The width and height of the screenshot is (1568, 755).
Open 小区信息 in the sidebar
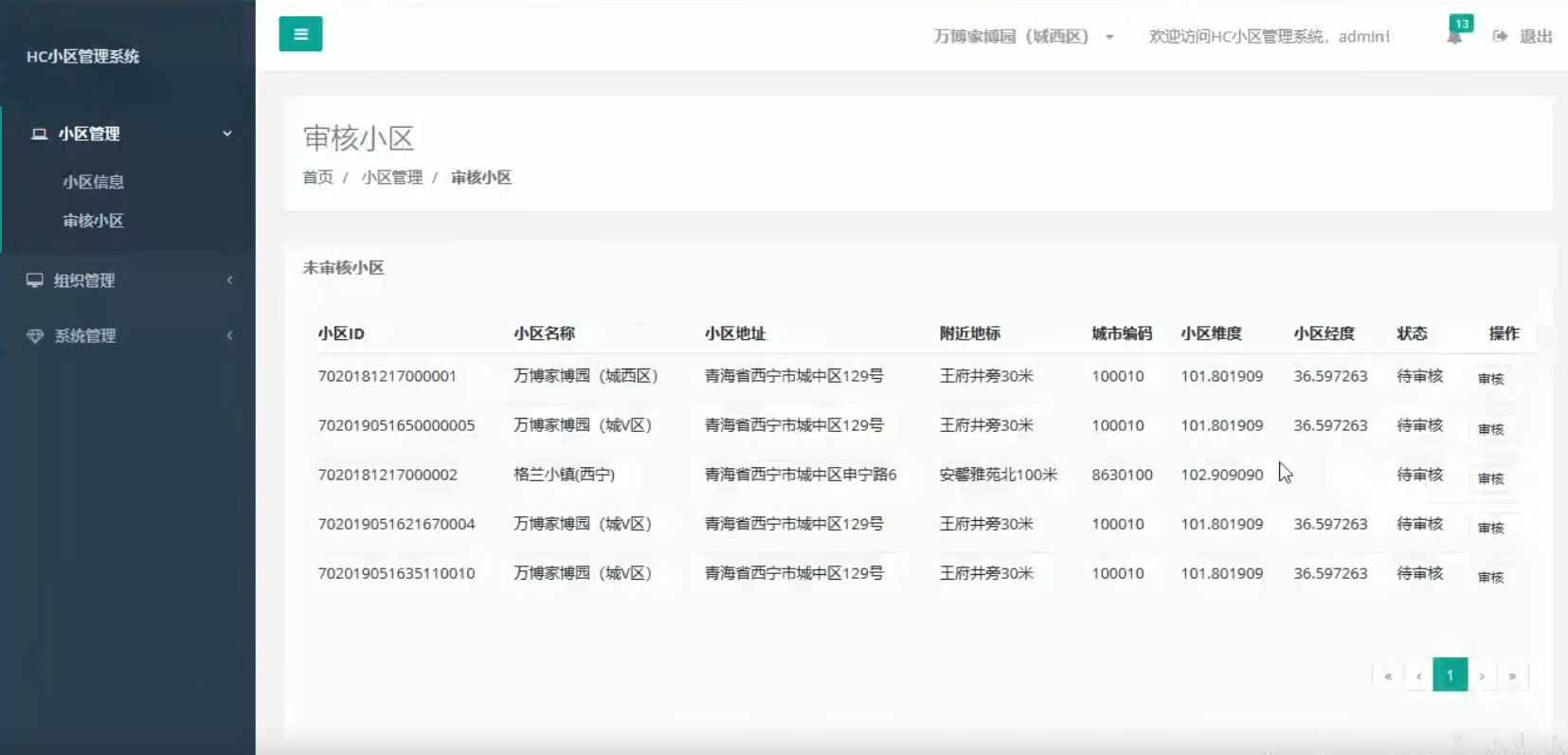coord(93,182)
